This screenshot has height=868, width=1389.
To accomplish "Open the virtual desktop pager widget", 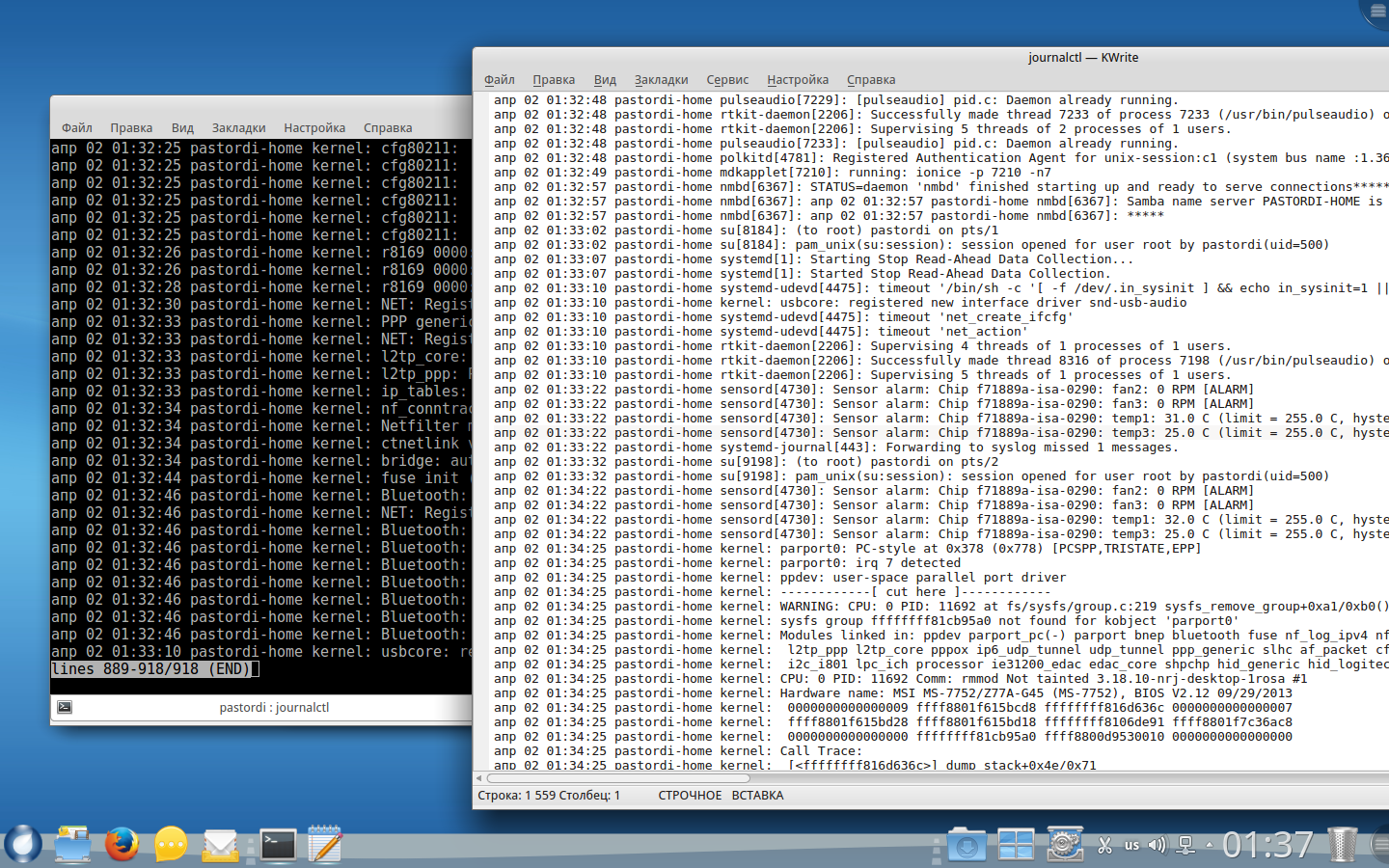I will click(1016, 845).
